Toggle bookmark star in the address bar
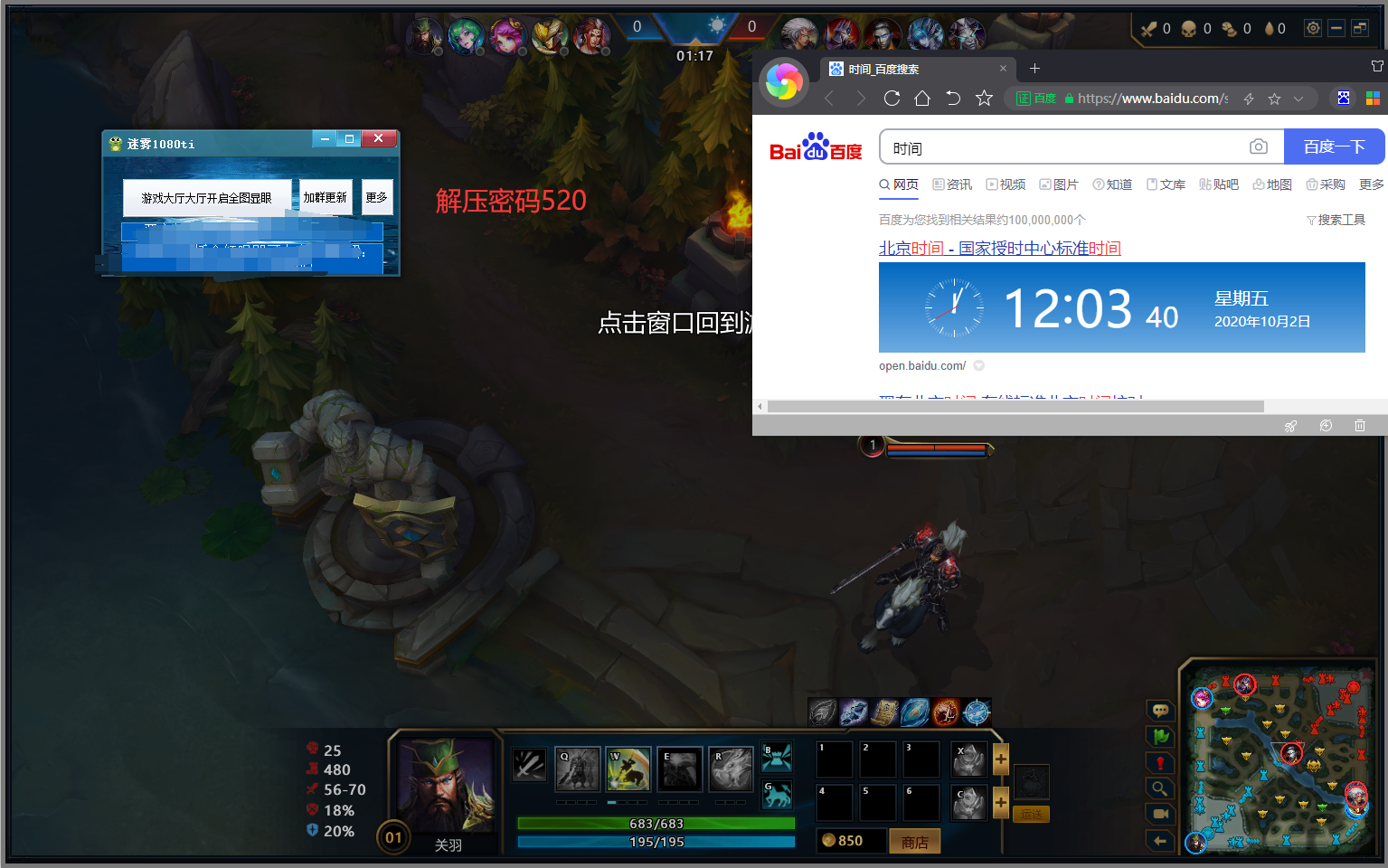This screenshot has height=868, width=1388. [1274, 99]
